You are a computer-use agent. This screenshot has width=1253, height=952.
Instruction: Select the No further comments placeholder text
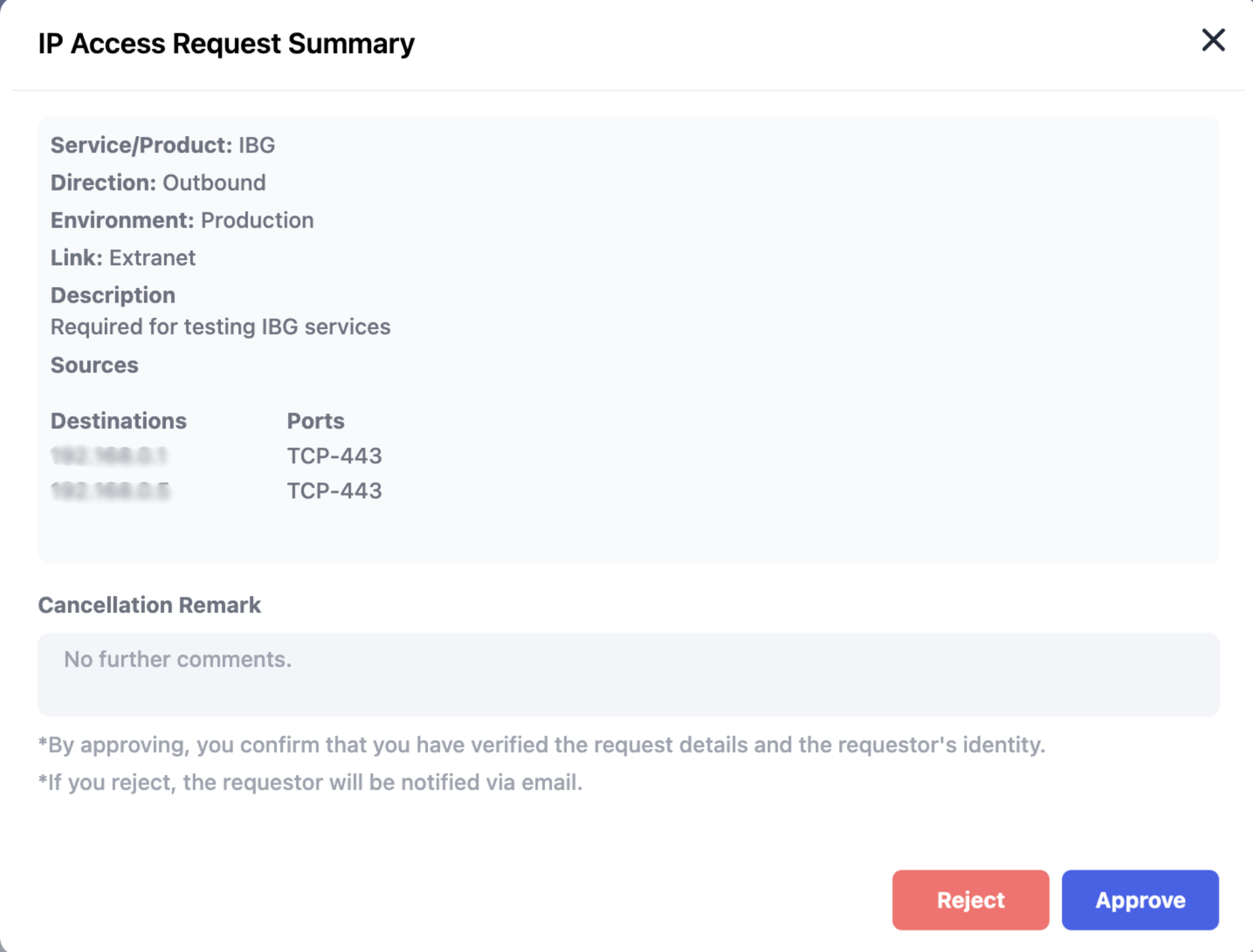(x=177, y=659)
